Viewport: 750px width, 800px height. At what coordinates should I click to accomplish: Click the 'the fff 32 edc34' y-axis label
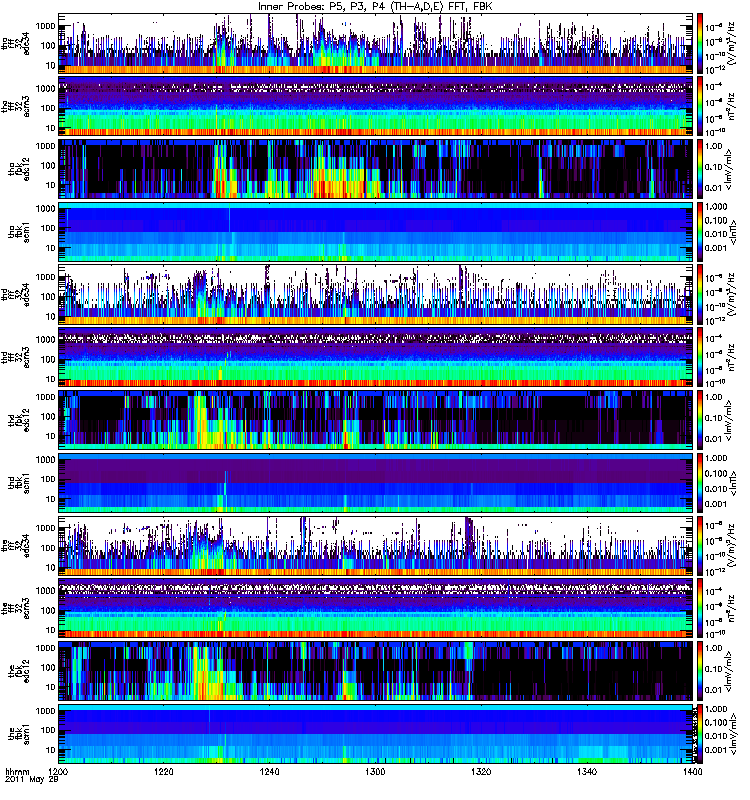point(15,546)
